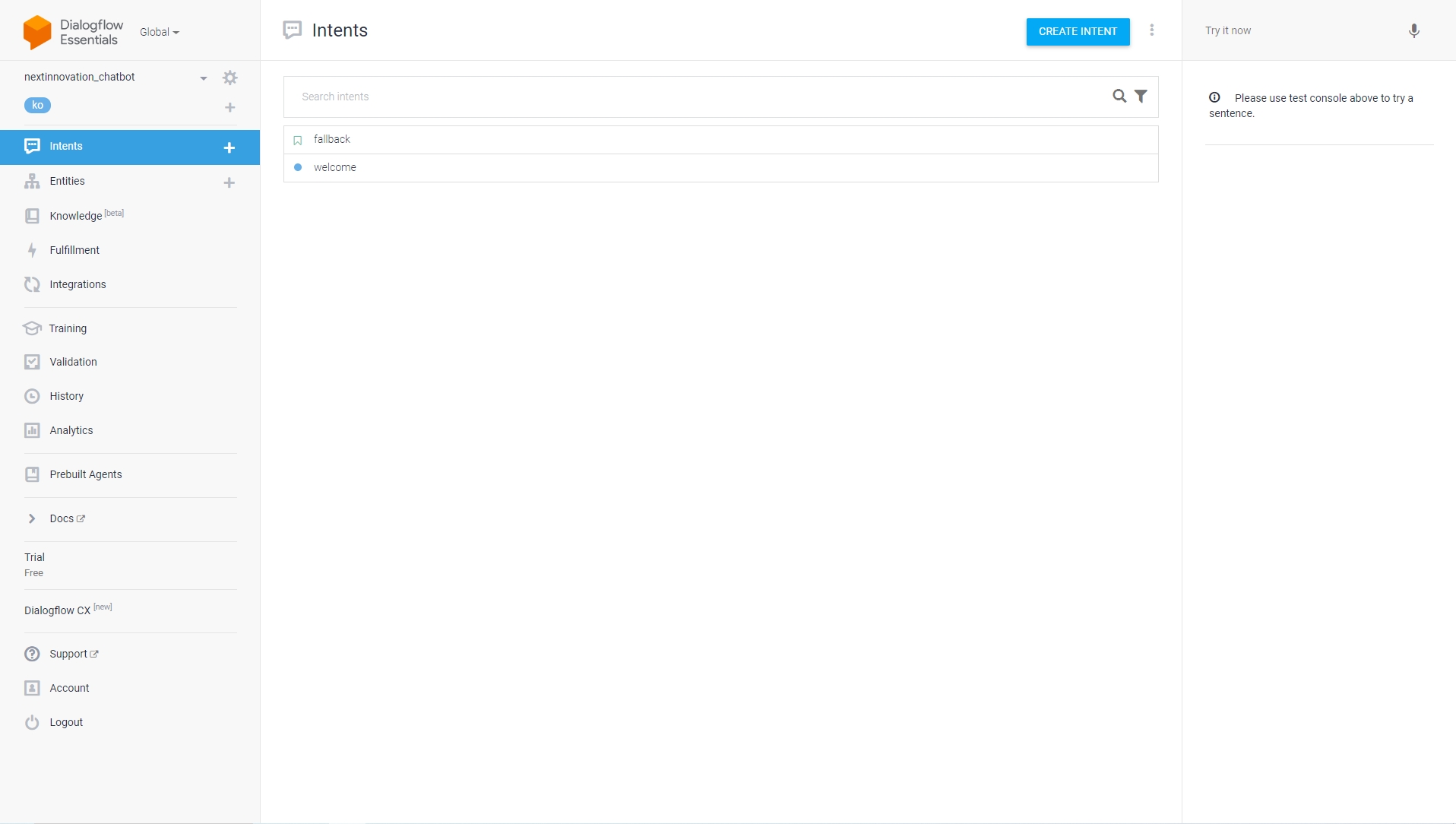This screenshot has width=1456, height=824.
Task: Click the CREATE INTENT button
Action: click(x=1078, y=32)
